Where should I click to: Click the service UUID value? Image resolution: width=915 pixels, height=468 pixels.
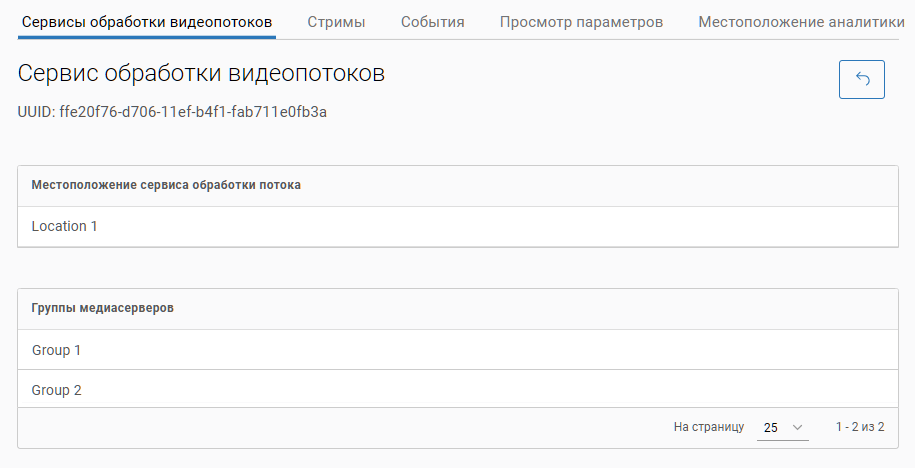(200, 112)
